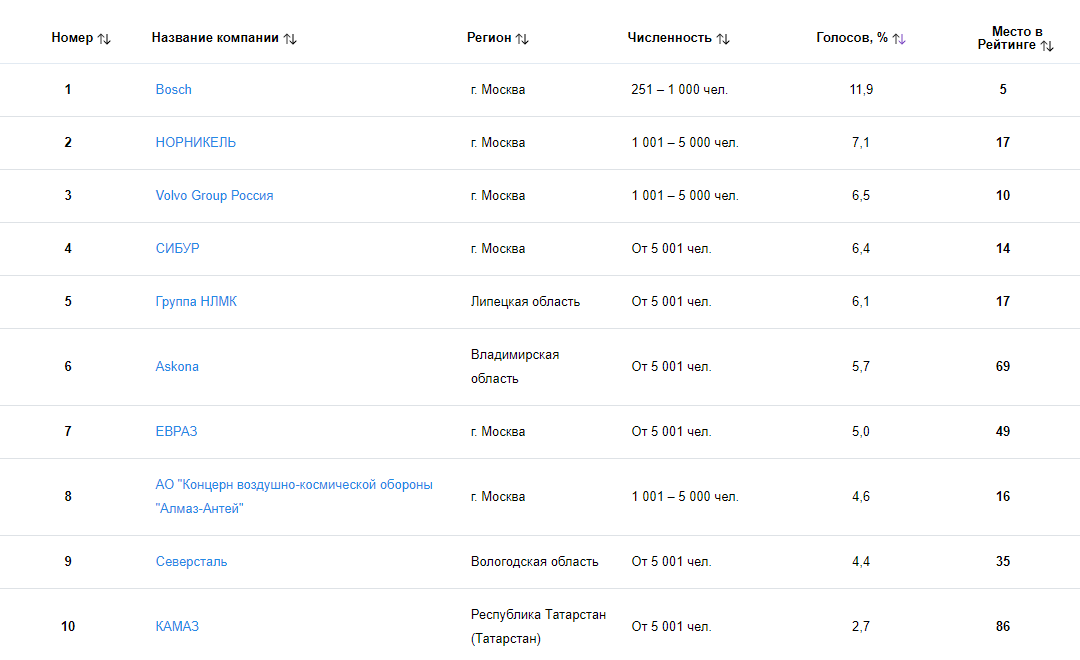This screenshot has width=1080, height=660.
Task: Open the ЕВРАЗ company link
Action: pyautogui.click(x=176, y=431)
